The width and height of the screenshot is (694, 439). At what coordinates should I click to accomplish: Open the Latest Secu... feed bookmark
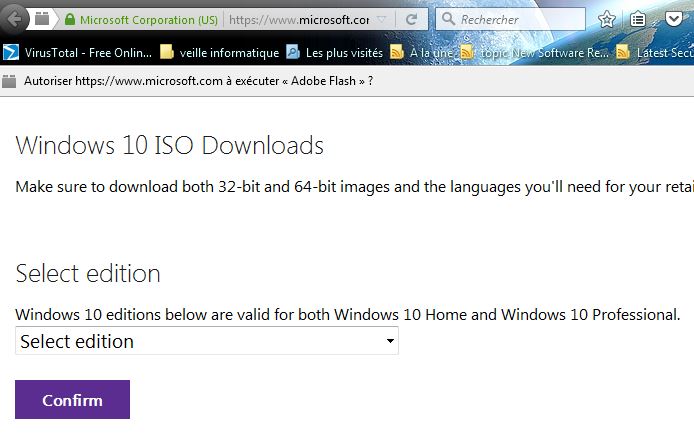655,53
